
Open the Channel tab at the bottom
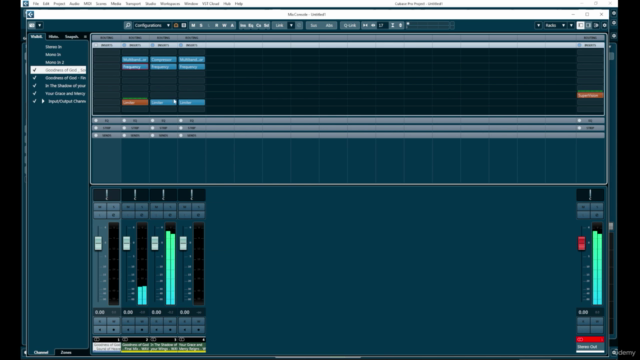[x=41, y=352]
